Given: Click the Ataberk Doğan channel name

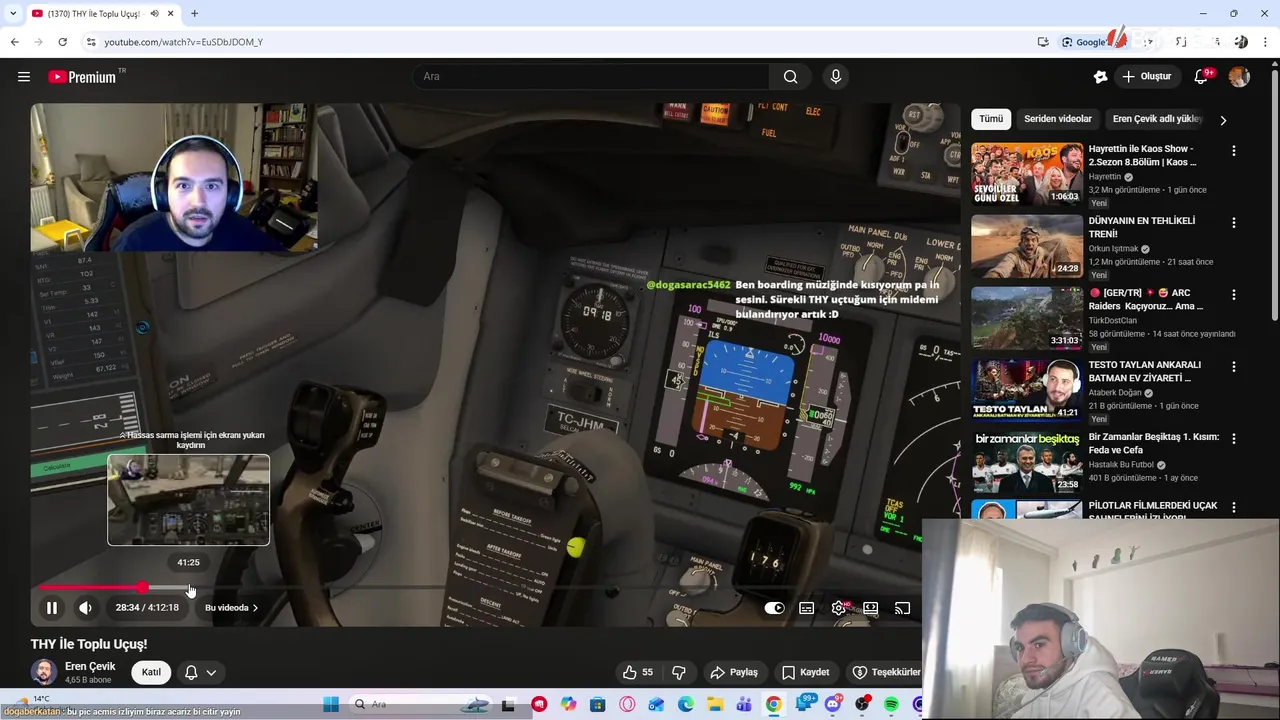Looking at the screenshot, I should coord(1117,393).
